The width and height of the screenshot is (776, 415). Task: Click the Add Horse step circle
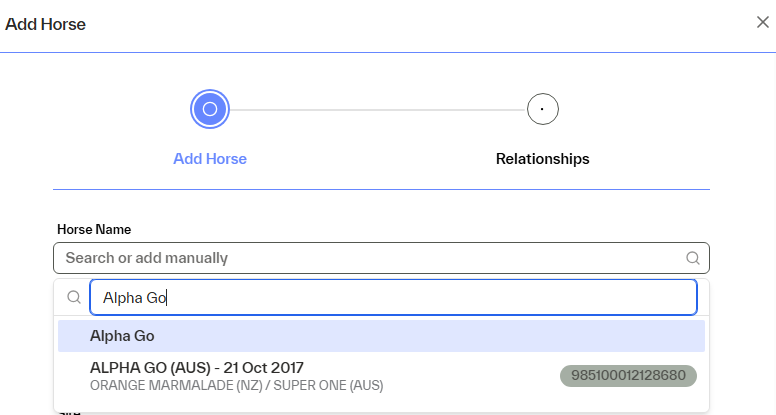(210, 109)
